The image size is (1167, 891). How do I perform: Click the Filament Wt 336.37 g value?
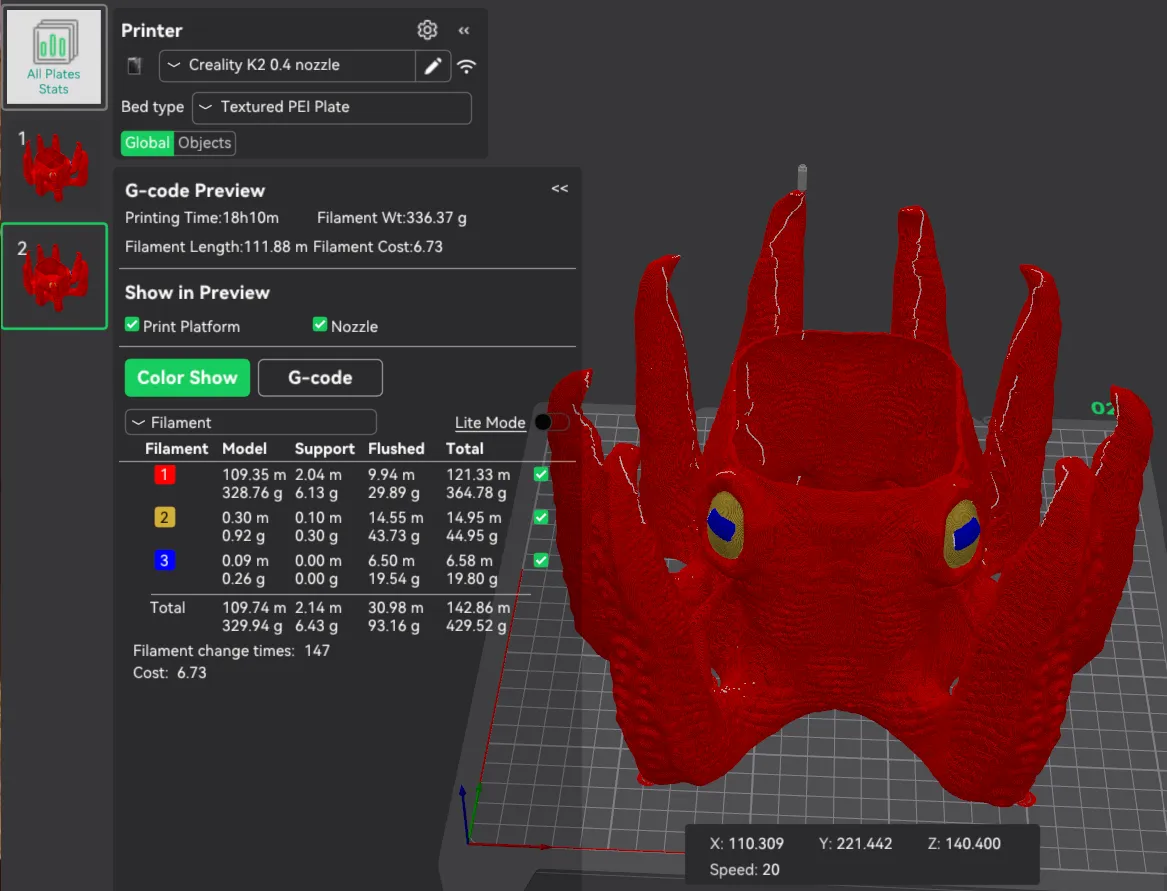391,218
